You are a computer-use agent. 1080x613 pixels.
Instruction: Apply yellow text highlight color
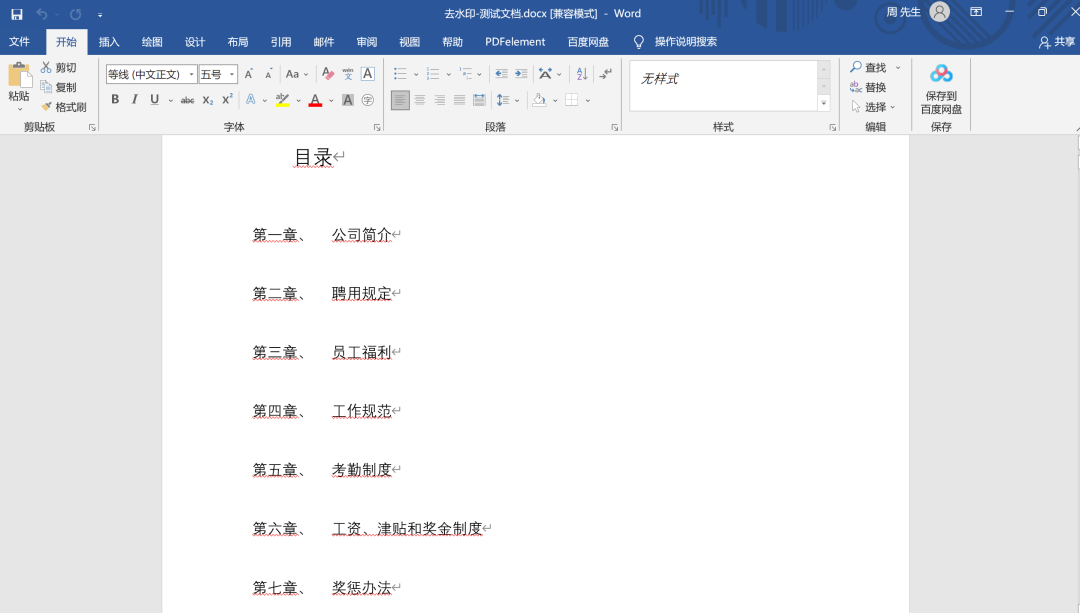point(282,100)
